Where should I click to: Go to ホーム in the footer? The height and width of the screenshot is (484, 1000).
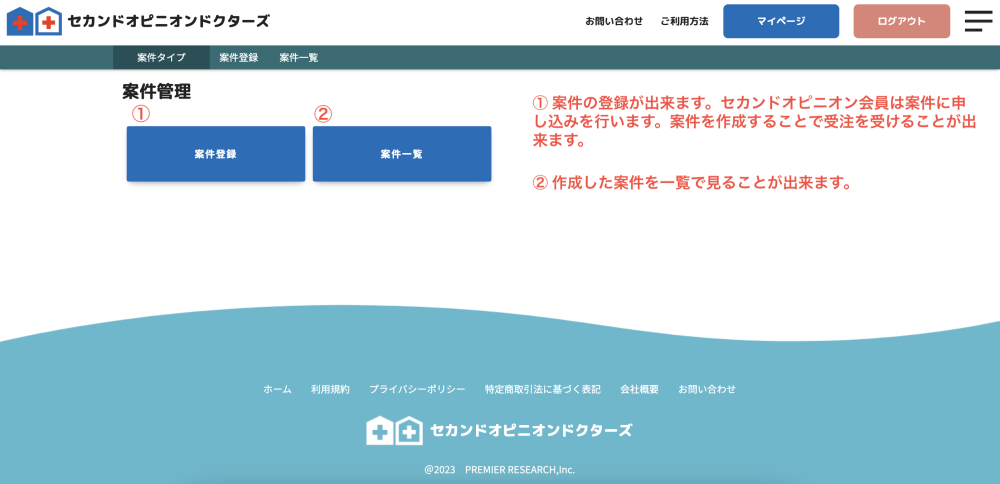pos(277,389)
